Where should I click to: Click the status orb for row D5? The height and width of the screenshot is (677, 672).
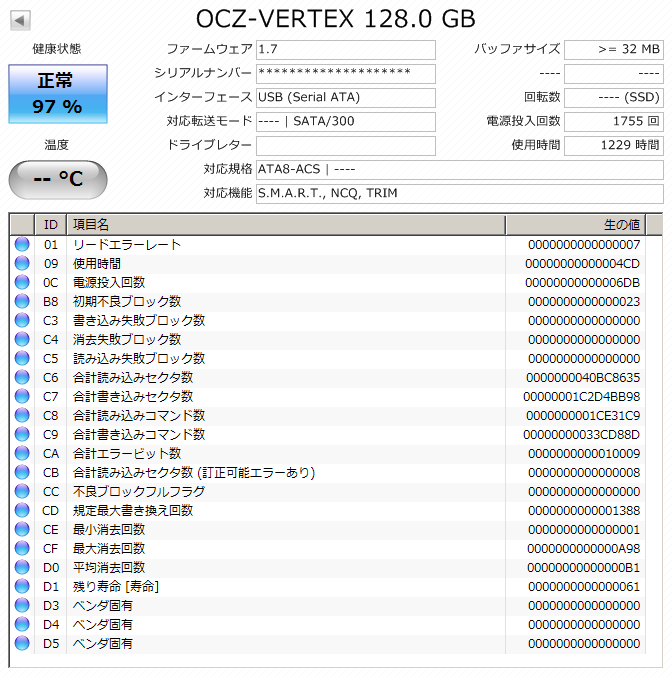point(22,643)
